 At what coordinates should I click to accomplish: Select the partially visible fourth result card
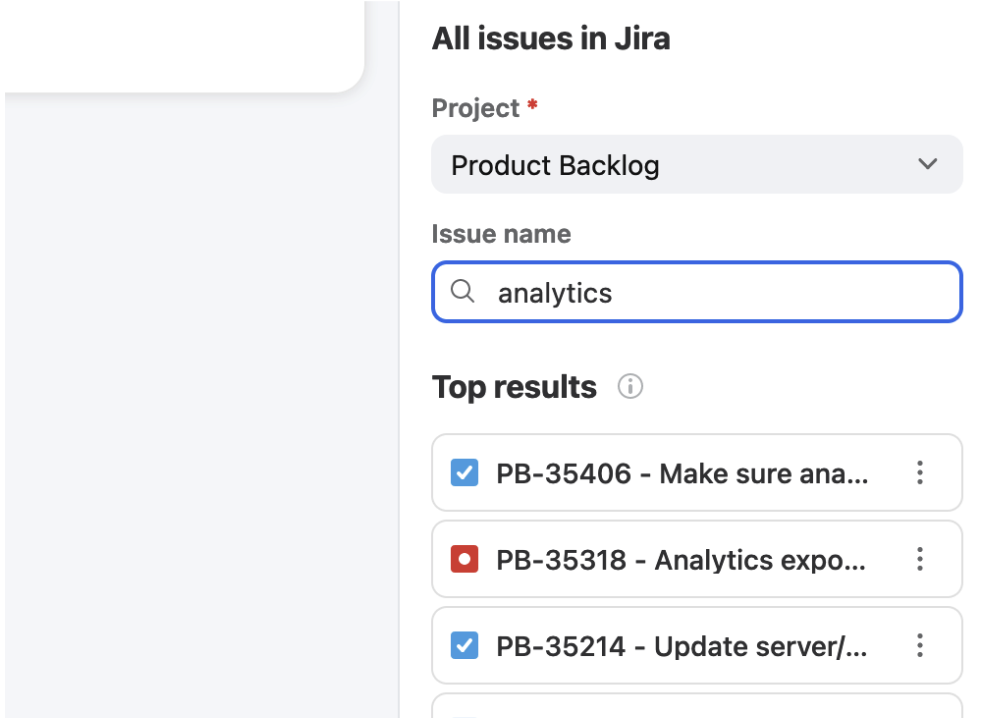tap(696, 707)
